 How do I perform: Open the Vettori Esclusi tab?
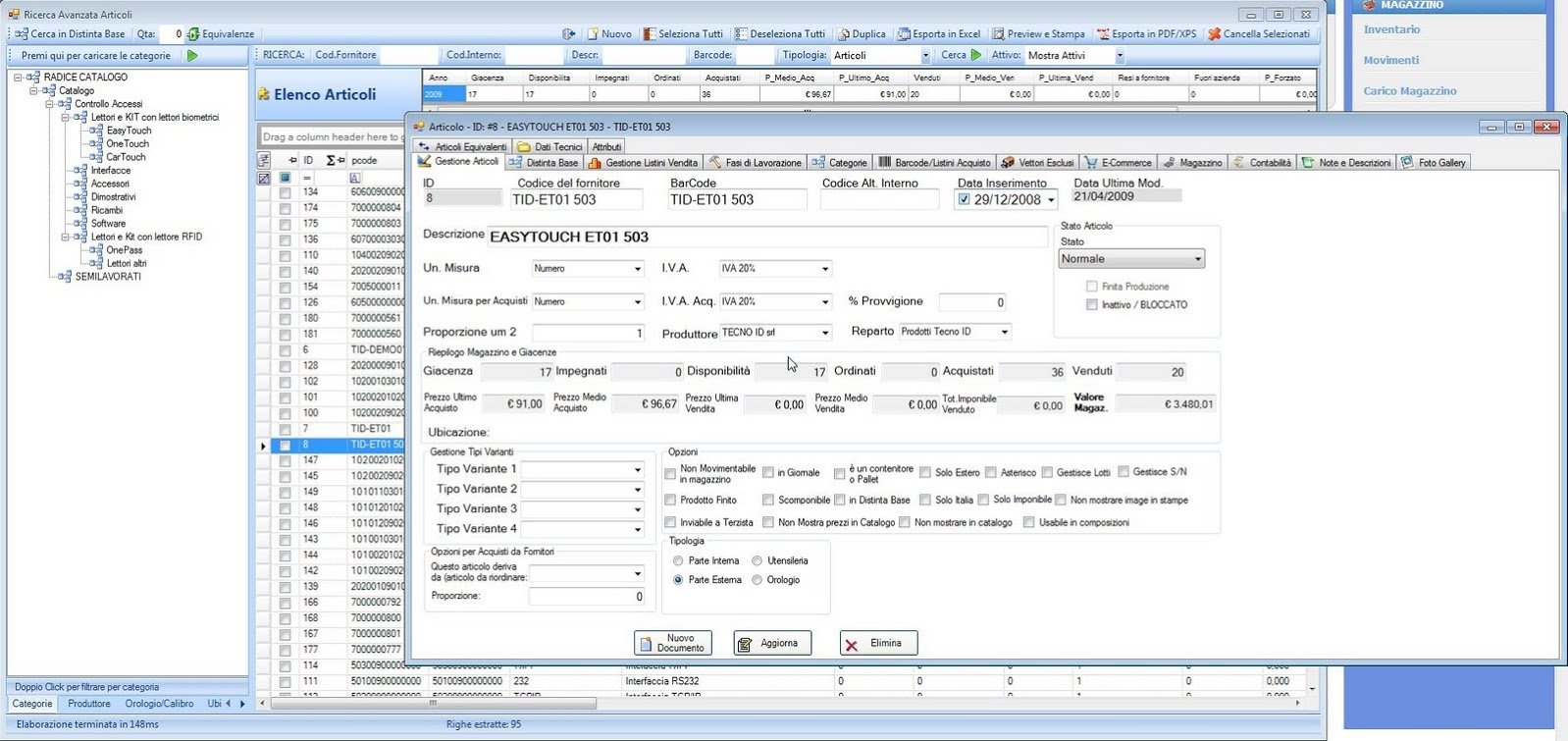coord(1038,163)
